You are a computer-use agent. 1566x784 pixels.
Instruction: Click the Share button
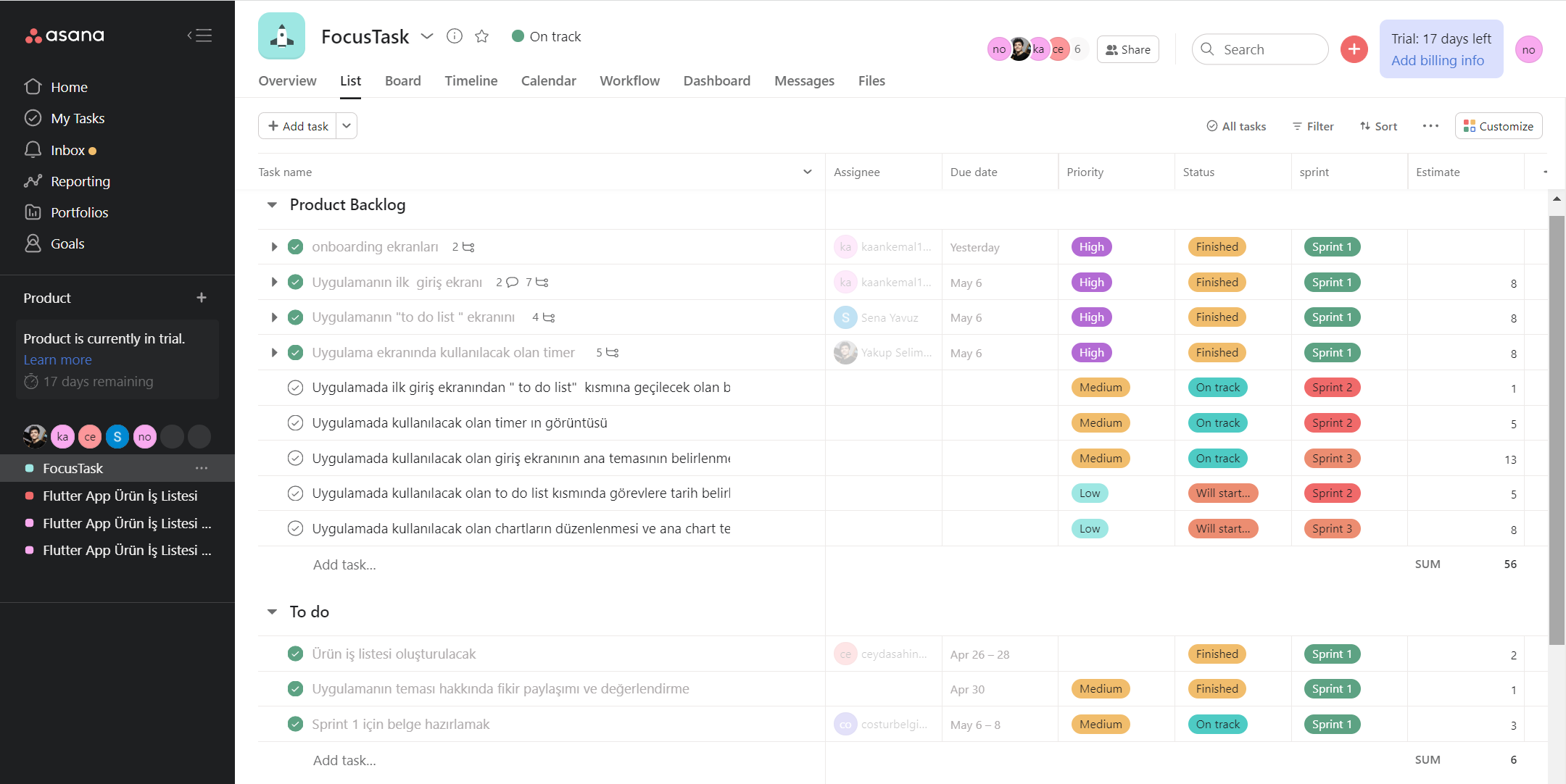pos(1128,49)
